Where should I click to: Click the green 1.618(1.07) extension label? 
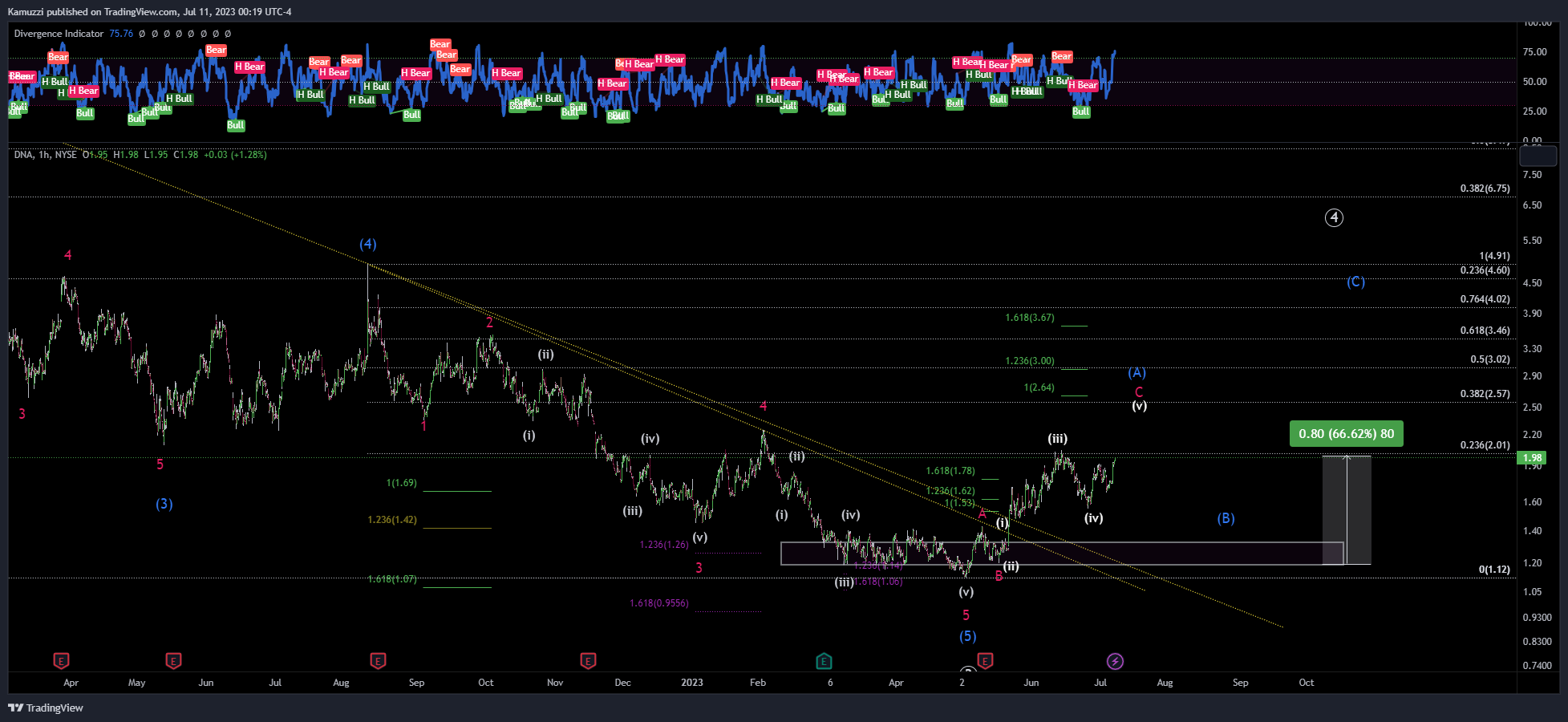(392, 579)
